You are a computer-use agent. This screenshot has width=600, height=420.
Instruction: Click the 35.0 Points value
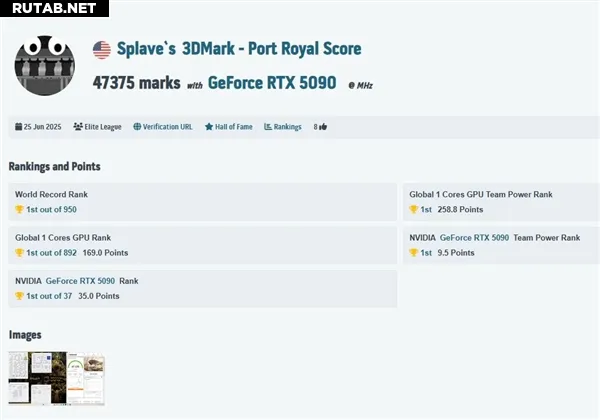(x=99, y=296)
